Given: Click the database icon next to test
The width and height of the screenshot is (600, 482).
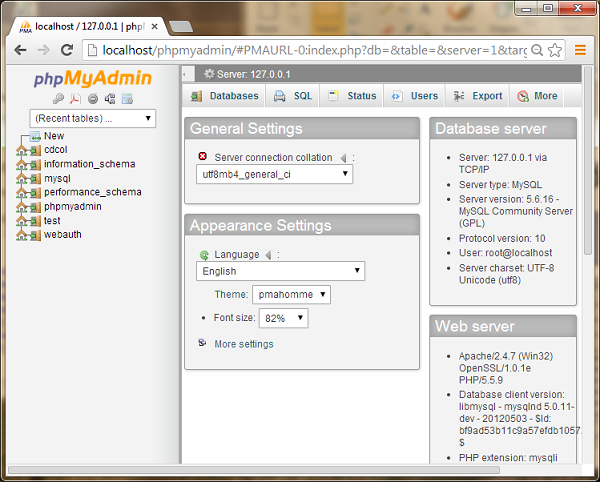Looking at the screenshot, I should coord(35,221).
